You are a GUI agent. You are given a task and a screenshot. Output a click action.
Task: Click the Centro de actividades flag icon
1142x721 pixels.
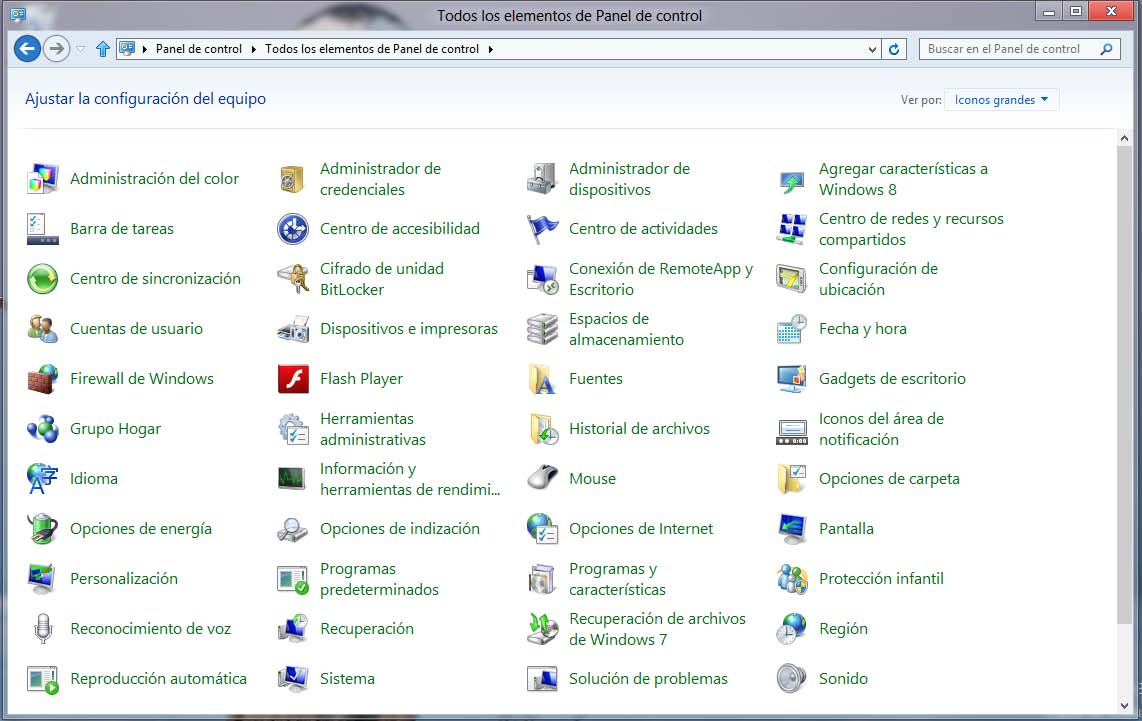[542, 229]
